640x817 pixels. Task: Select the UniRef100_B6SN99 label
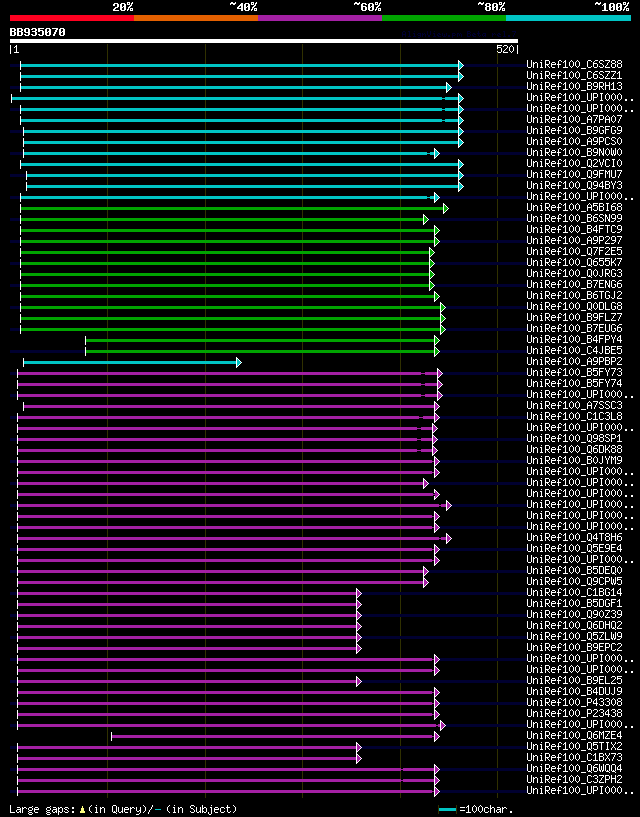tap(574, 218)
